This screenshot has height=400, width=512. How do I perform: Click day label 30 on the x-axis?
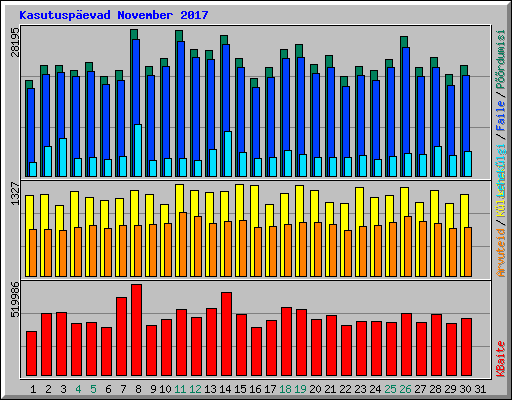tap(465, 389)
